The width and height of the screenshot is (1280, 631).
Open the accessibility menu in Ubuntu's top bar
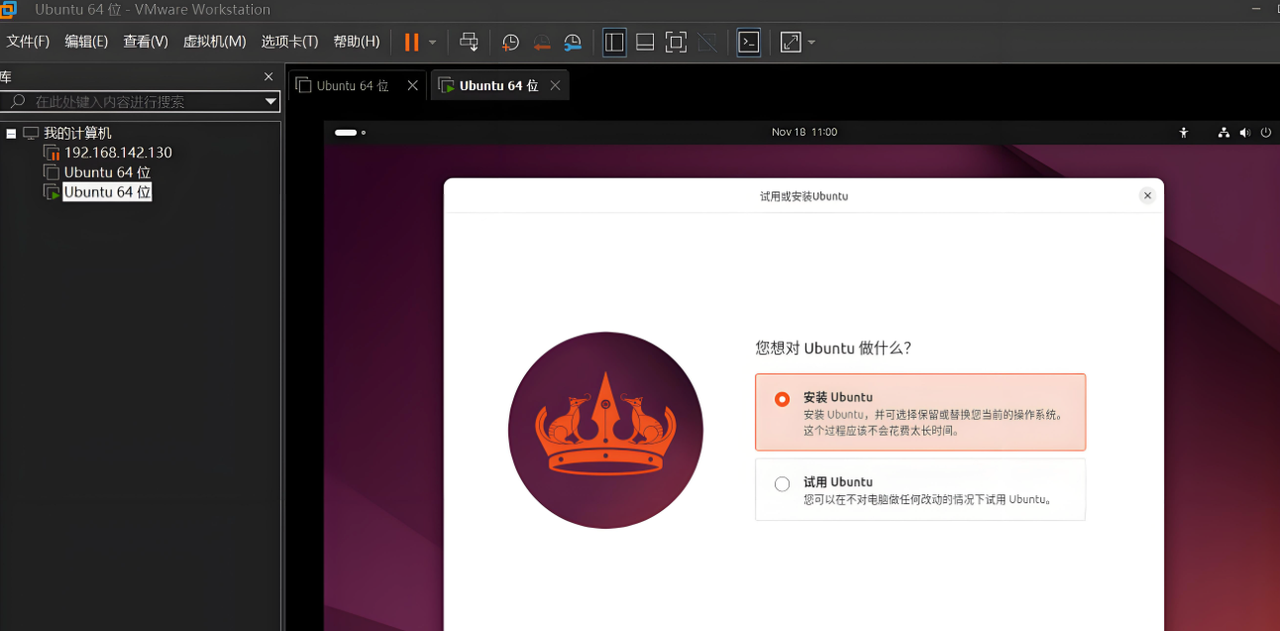tap(1183, 132)
